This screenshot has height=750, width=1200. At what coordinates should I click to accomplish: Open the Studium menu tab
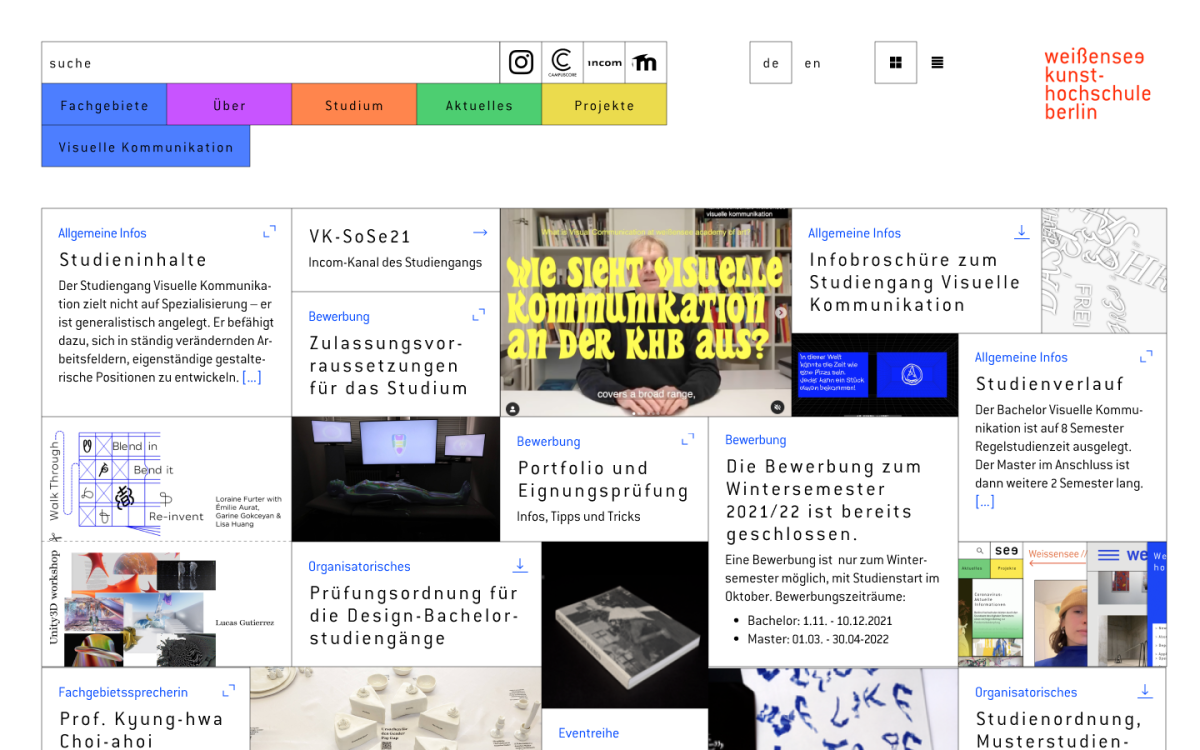point(354,105)
